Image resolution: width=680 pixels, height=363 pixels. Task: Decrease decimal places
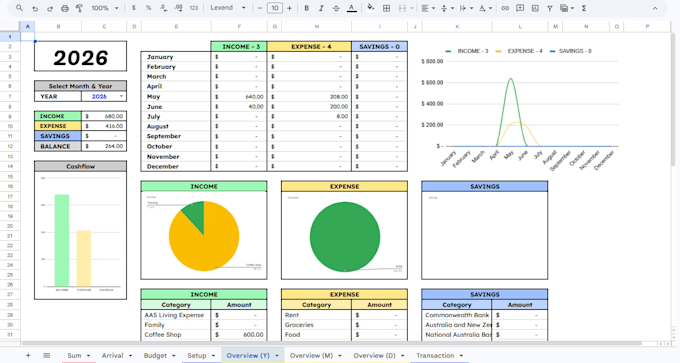point(163,8)
